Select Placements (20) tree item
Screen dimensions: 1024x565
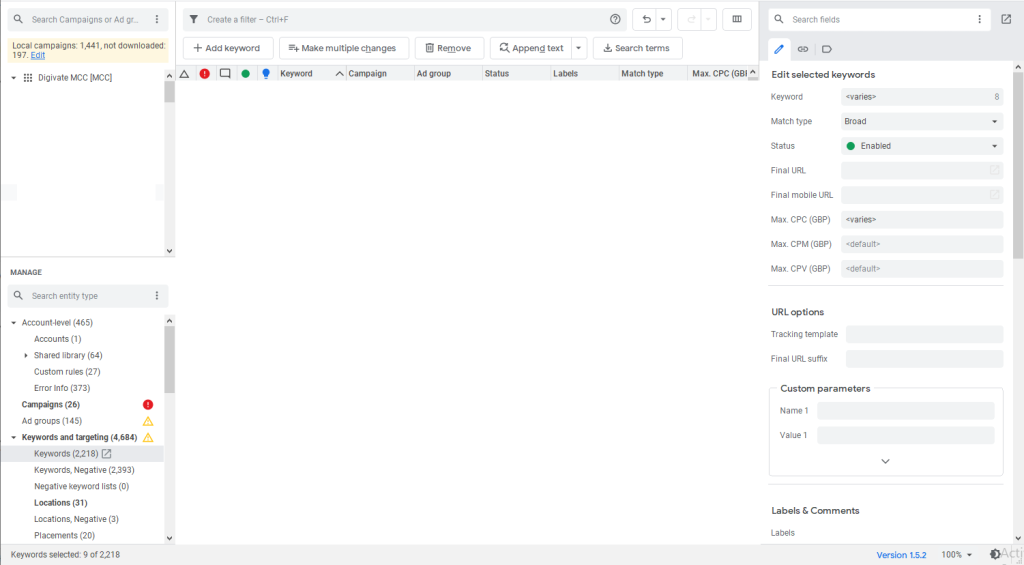(x=65, y=536)
